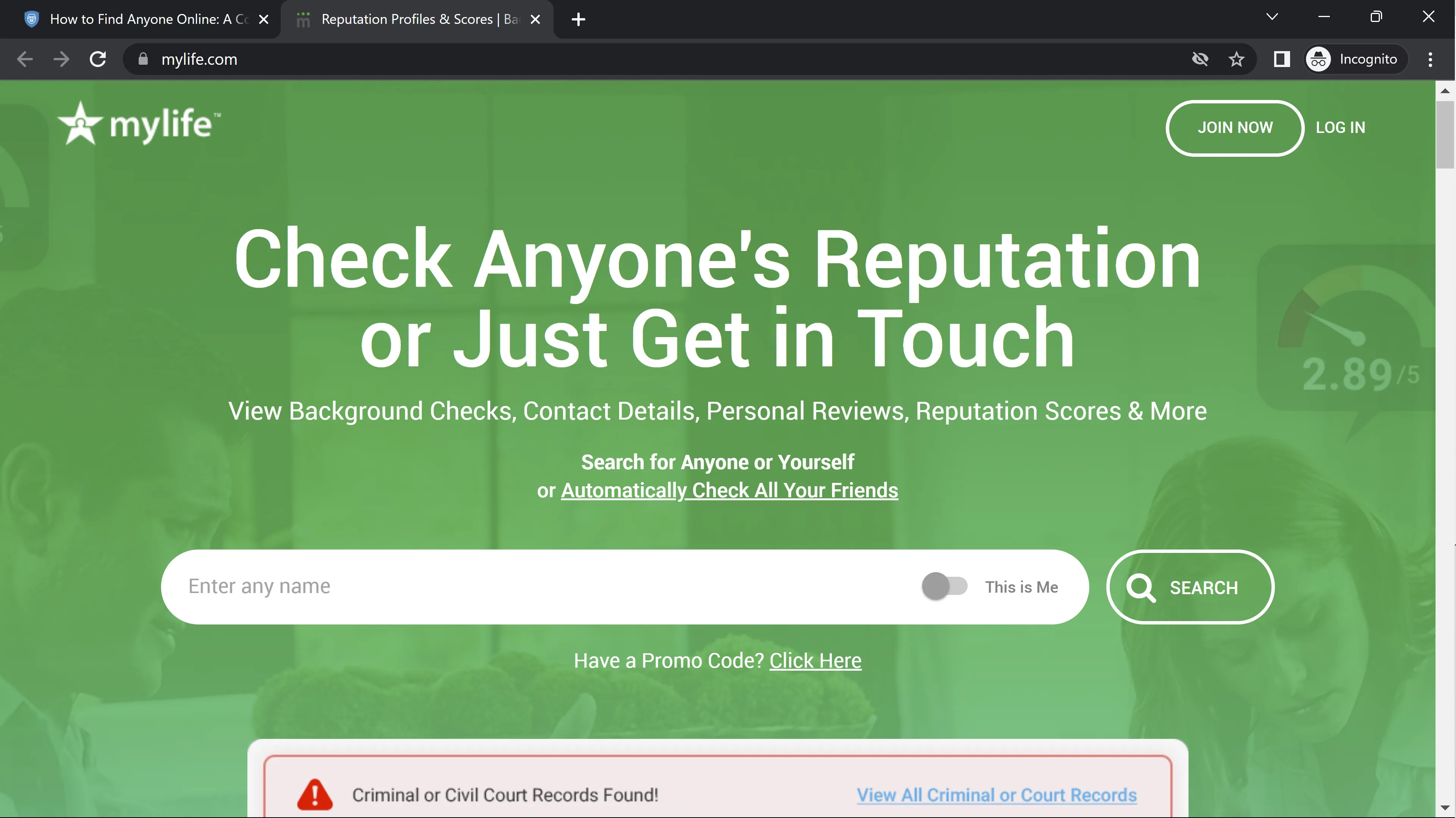Screen dimensions: 1456x818
Task: Click the third-party cookies blocked eye icon
Action: click(1200, 59)
